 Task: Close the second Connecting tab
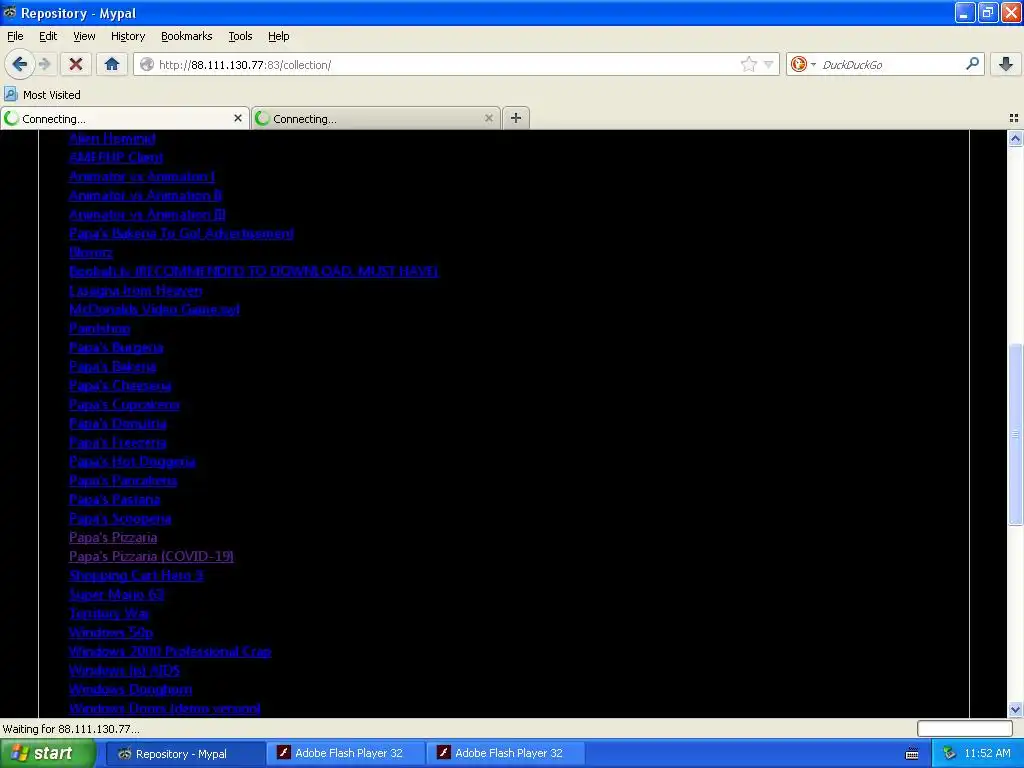(x=488, y=118)
